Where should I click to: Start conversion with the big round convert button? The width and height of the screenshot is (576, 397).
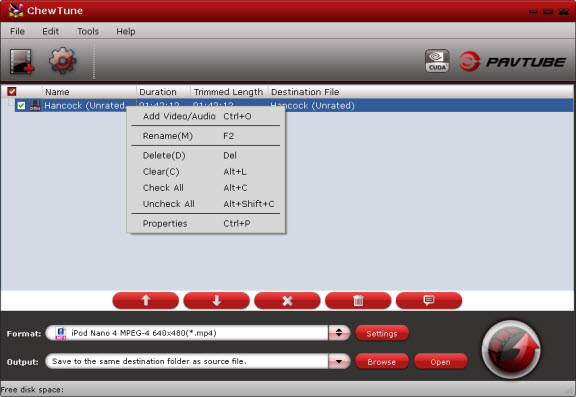coord(511,349)
